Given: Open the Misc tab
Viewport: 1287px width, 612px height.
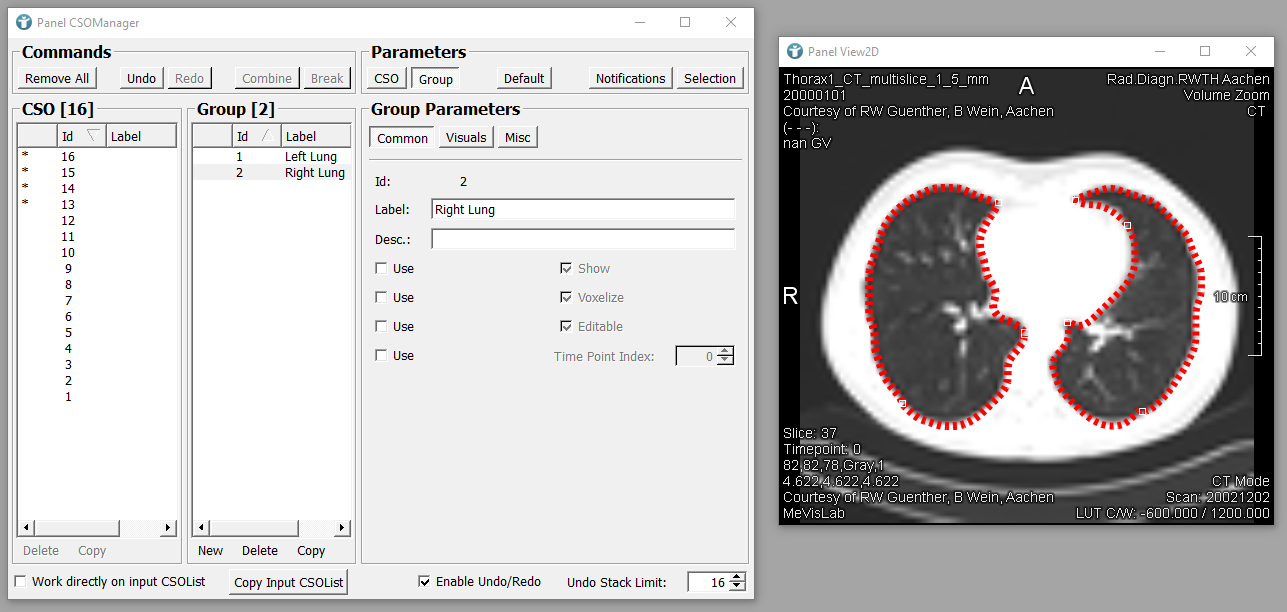Looking at the screenshot, I should [x=517, y=138].
